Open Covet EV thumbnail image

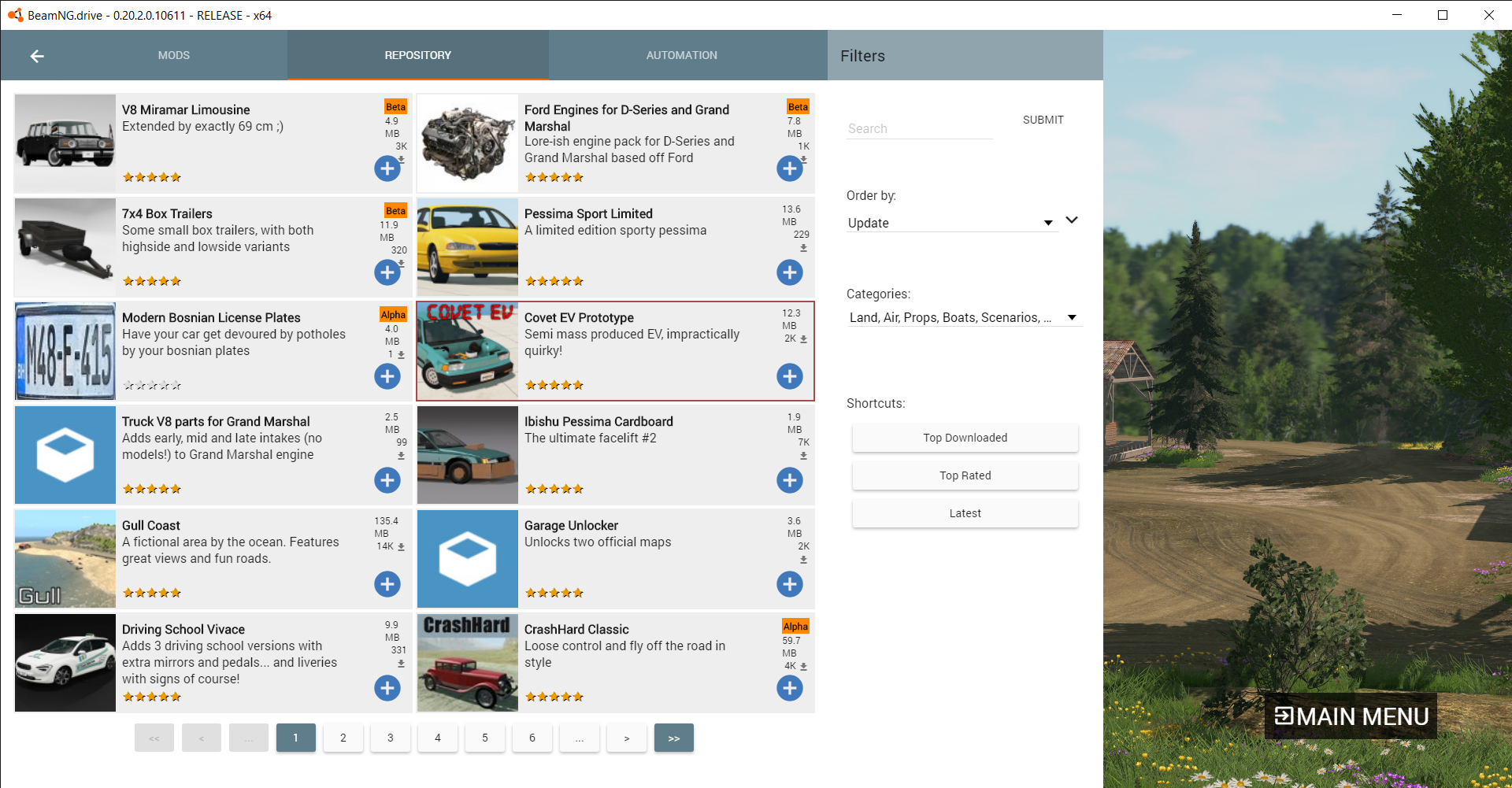pos(468,351)
